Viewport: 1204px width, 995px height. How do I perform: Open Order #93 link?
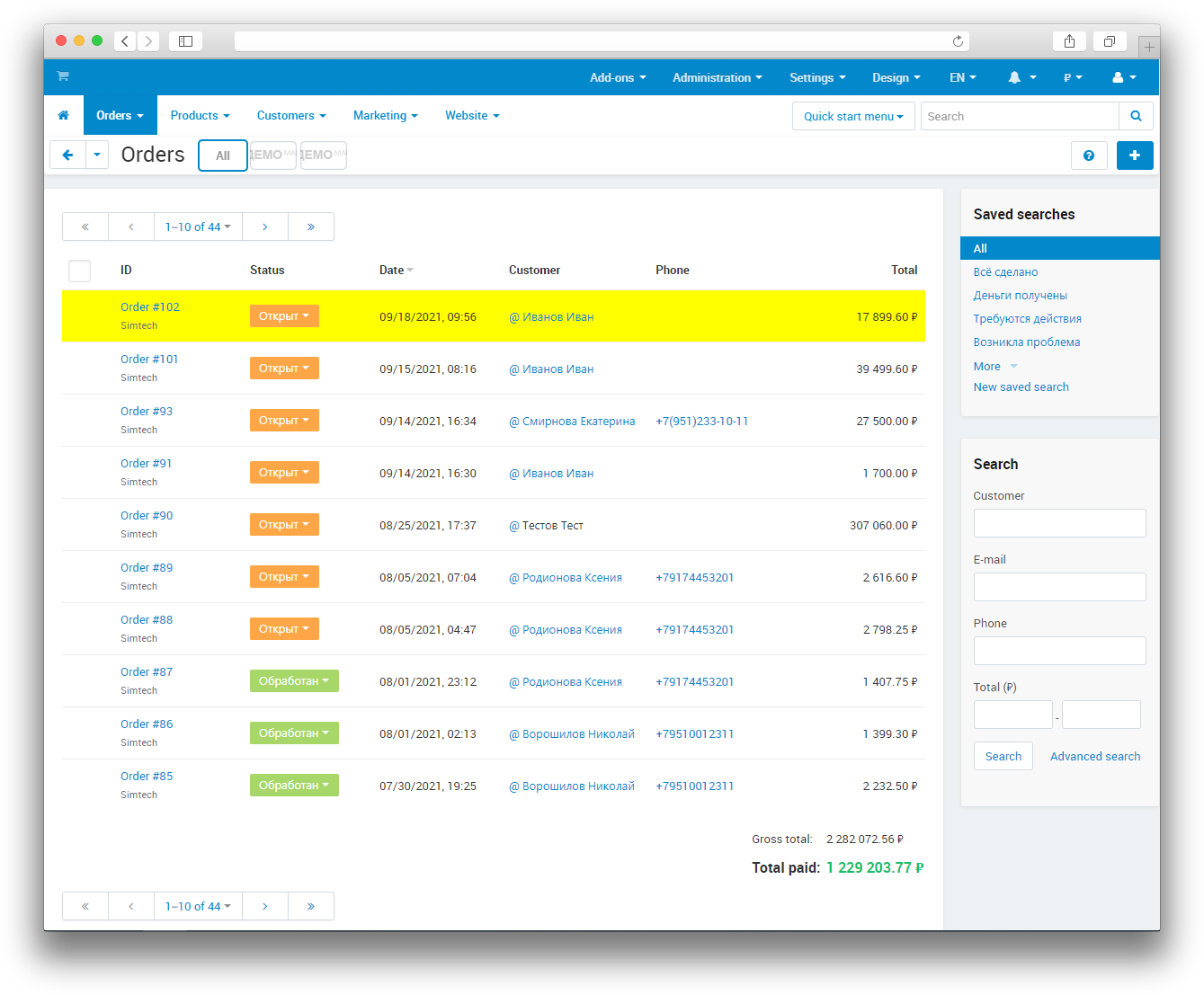[147, 412]
